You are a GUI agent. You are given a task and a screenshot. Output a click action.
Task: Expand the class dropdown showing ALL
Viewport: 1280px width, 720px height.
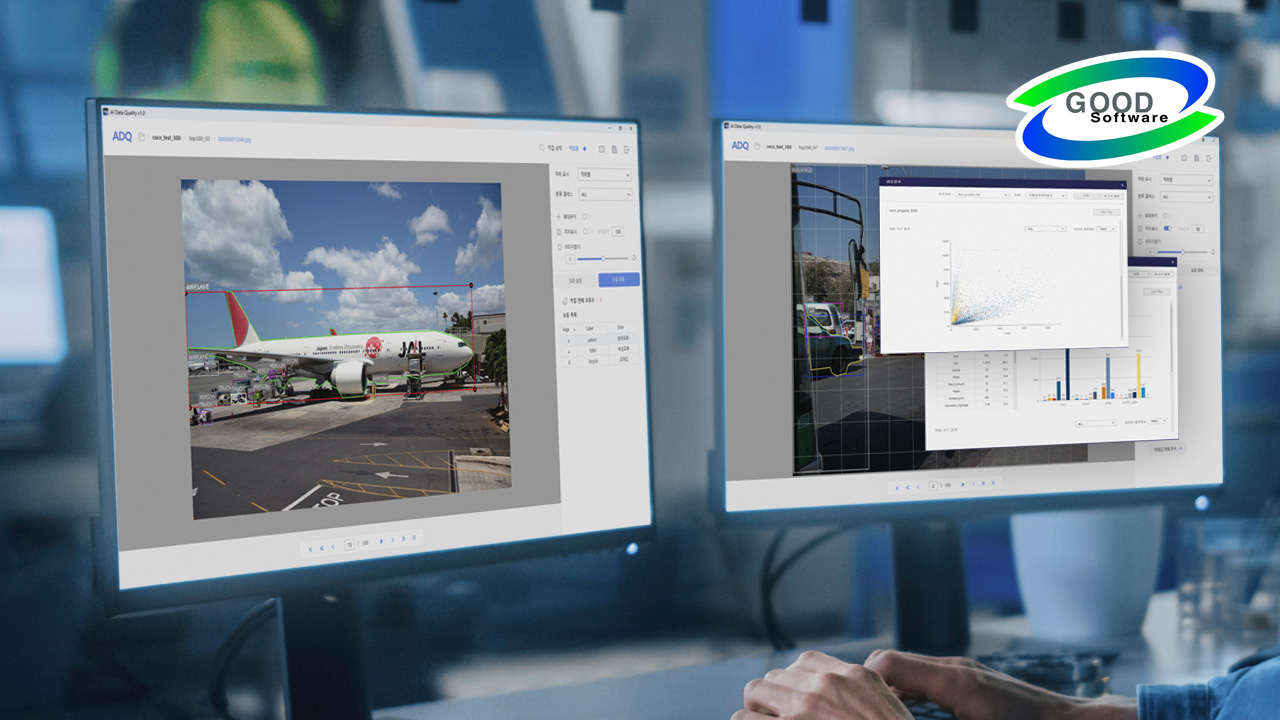coord(605,196)
